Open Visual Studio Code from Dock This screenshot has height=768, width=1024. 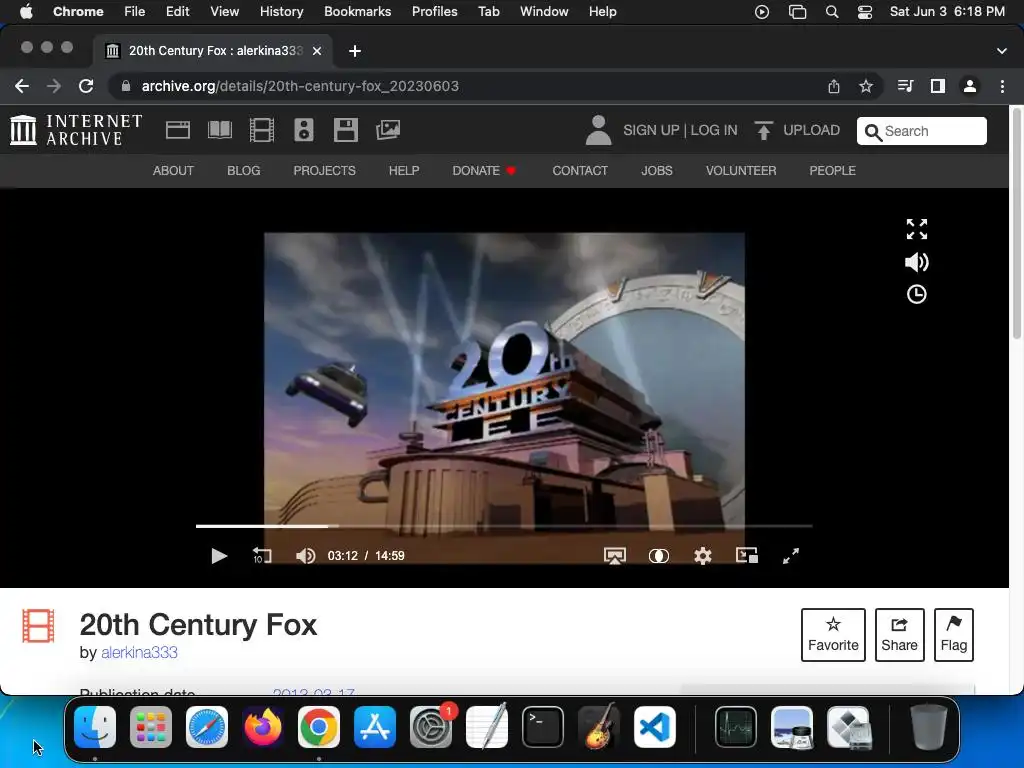coord(654,727)
